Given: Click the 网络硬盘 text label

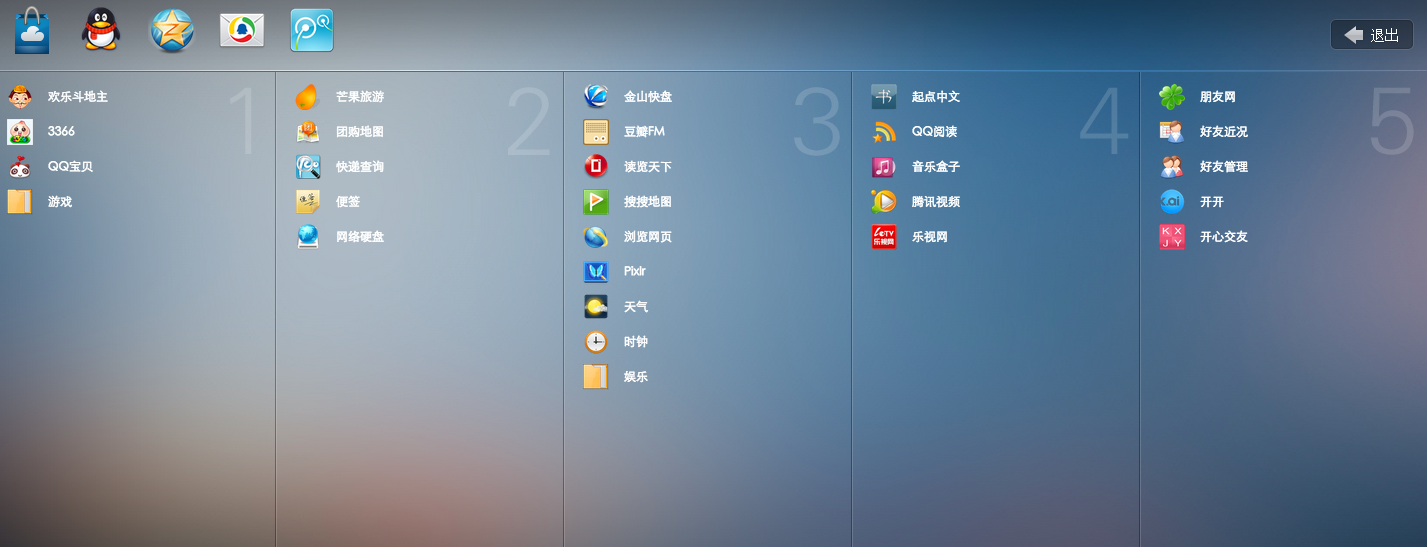Looking at the screenshot, I should tap(360, 237).
